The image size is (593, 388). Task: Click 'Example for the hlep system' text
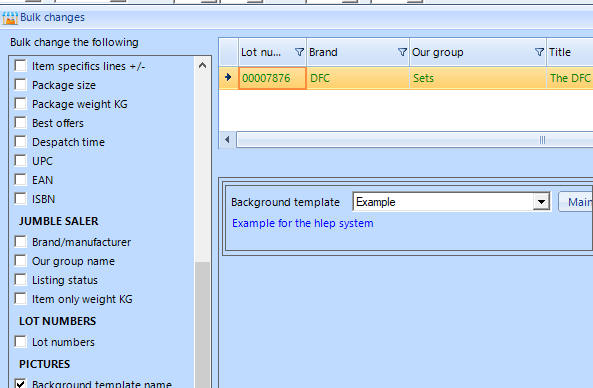coord(303,223)
